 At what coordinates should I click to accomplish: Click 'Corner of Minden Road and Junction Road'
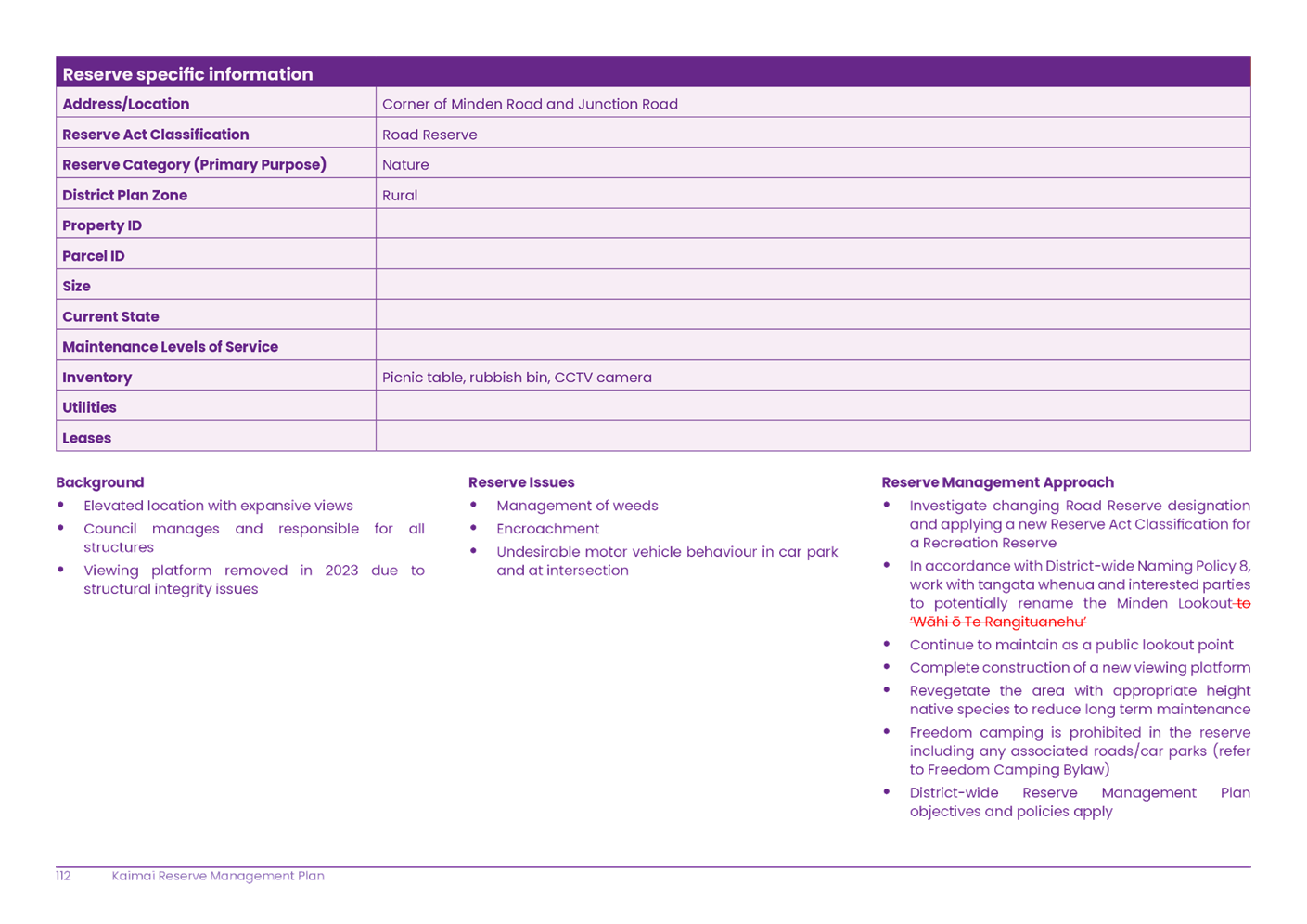pyautogui.click(x=530, y=104)
